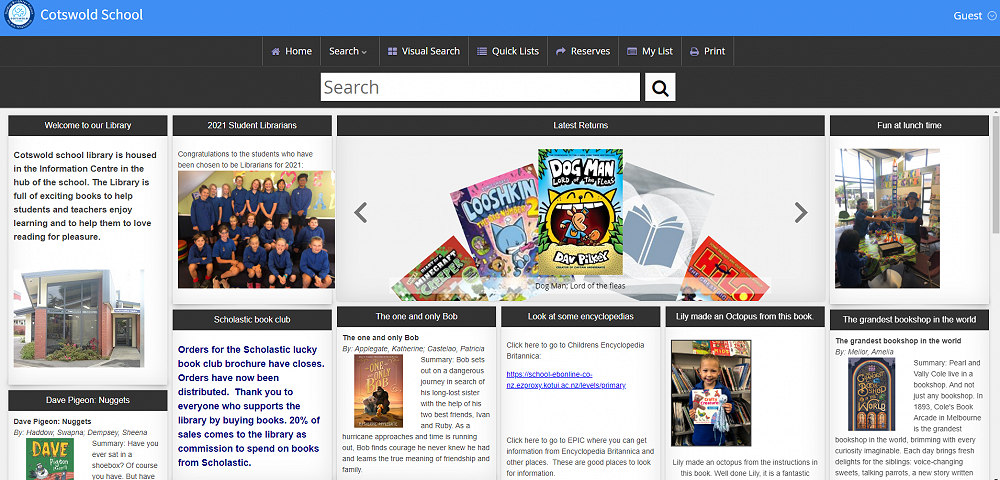The image size is (1000, 480).
Task: Click the Cotswold School logo icon
Action: point(19,16)
